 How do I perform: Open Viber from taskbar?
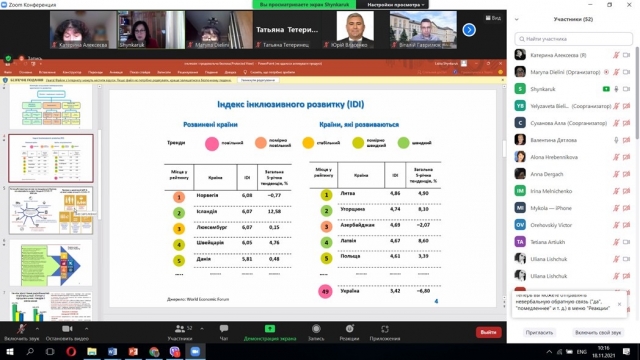click(x=175, y=351)
